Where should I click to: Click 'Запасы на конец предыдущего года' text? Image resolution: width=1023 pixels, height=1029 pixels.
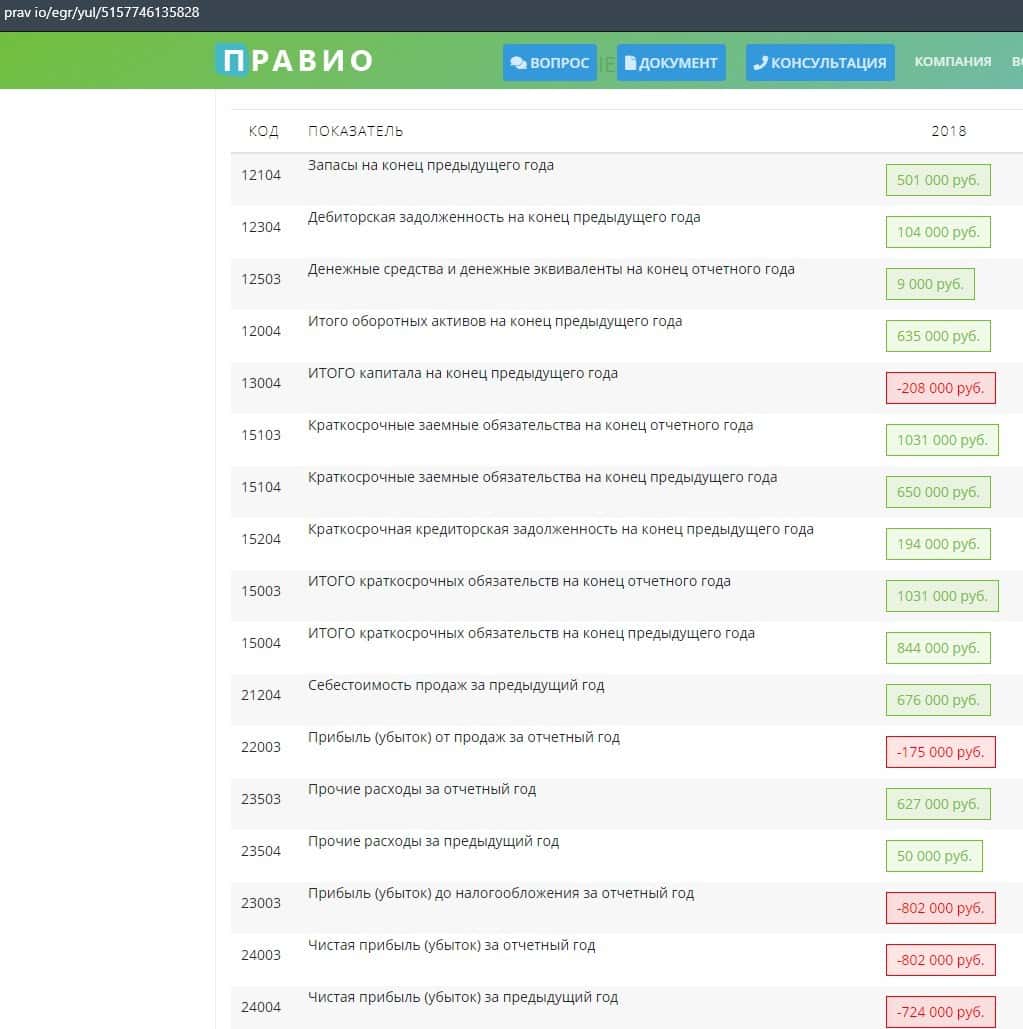point(430,165)
